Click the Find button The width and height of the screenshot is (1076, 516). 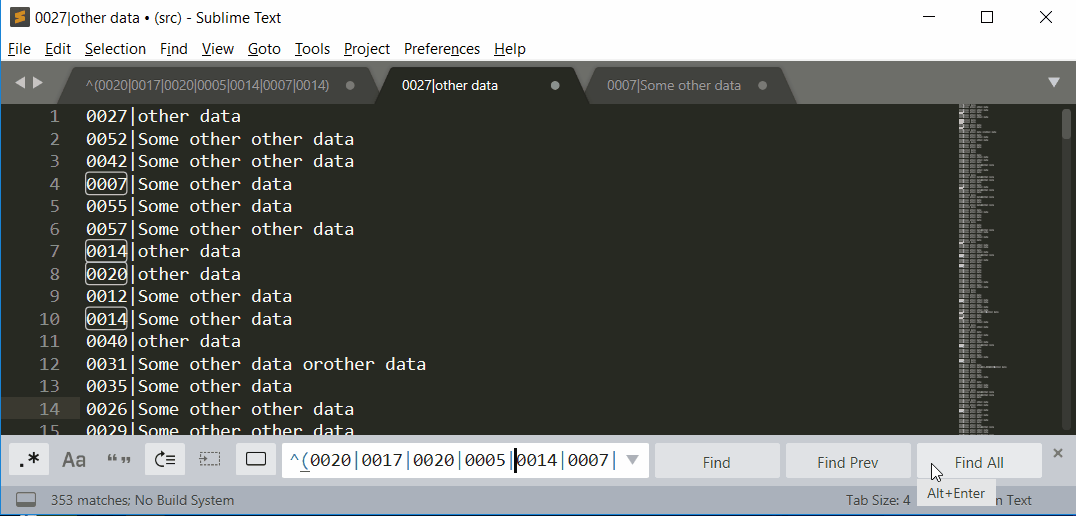pos(716,462)
